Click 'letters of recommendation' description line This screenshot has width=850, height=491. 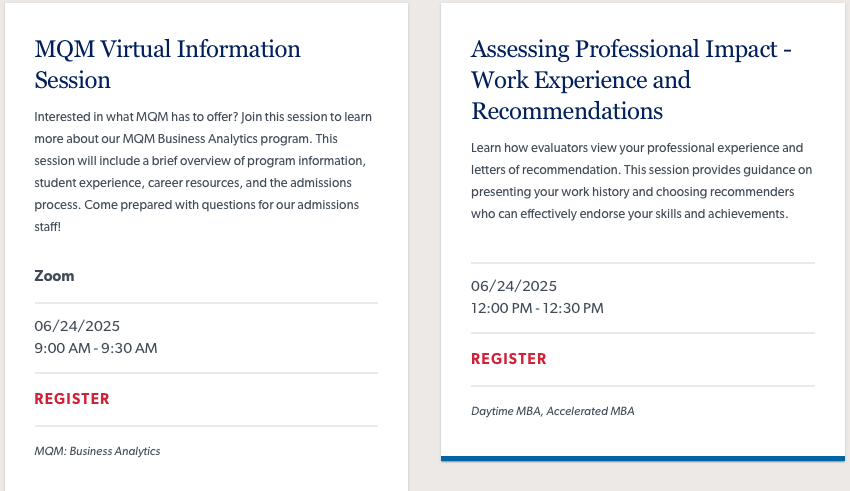point(641,170)
